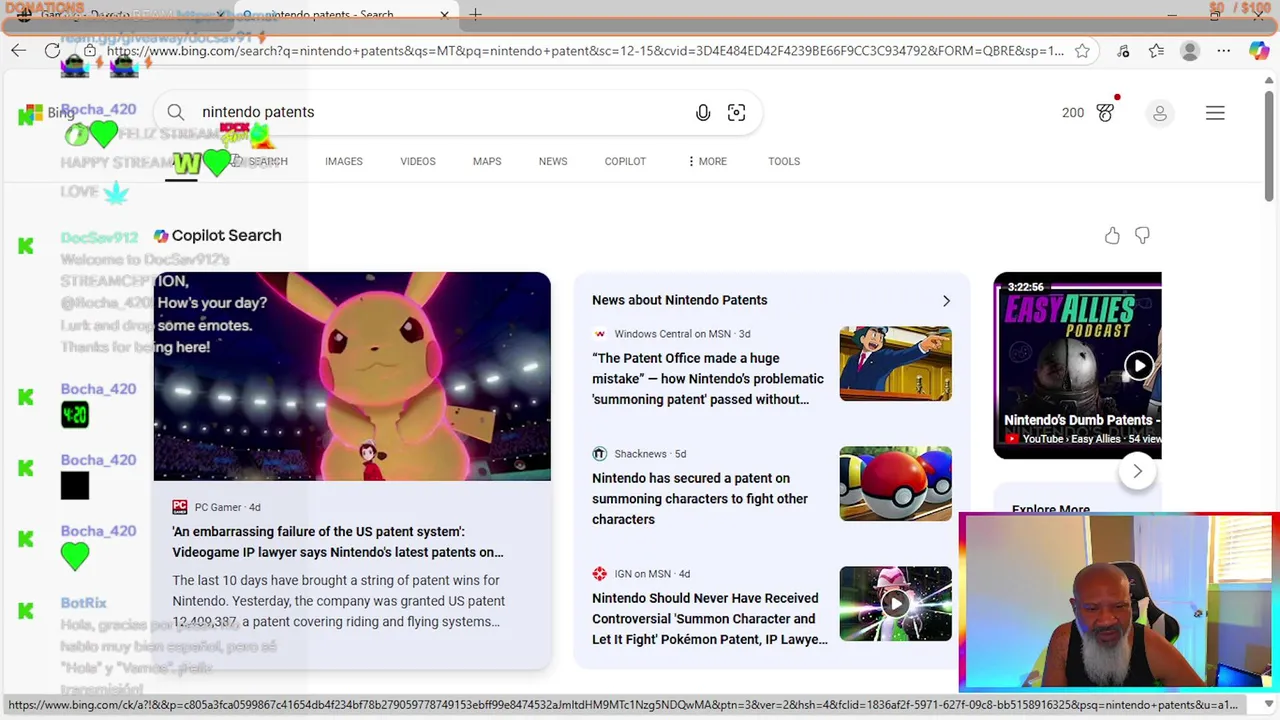The image size is (1280, 720).
Task: Play the IGN Pokémon patent video thumbnail
Action: [x=895, y=604]
